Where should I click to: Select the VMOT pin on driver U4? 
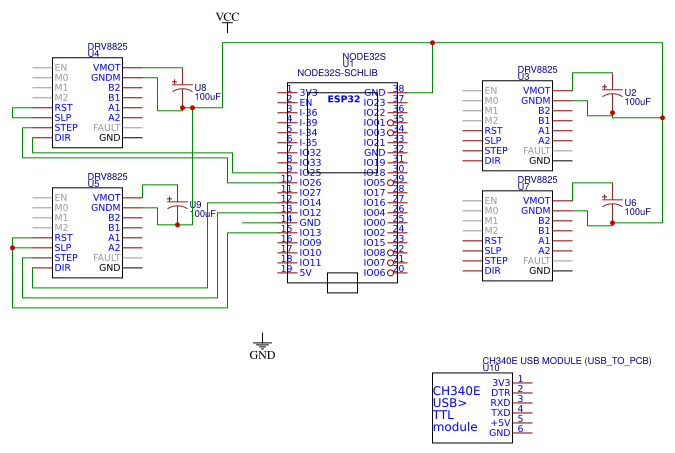pos(106,68)
